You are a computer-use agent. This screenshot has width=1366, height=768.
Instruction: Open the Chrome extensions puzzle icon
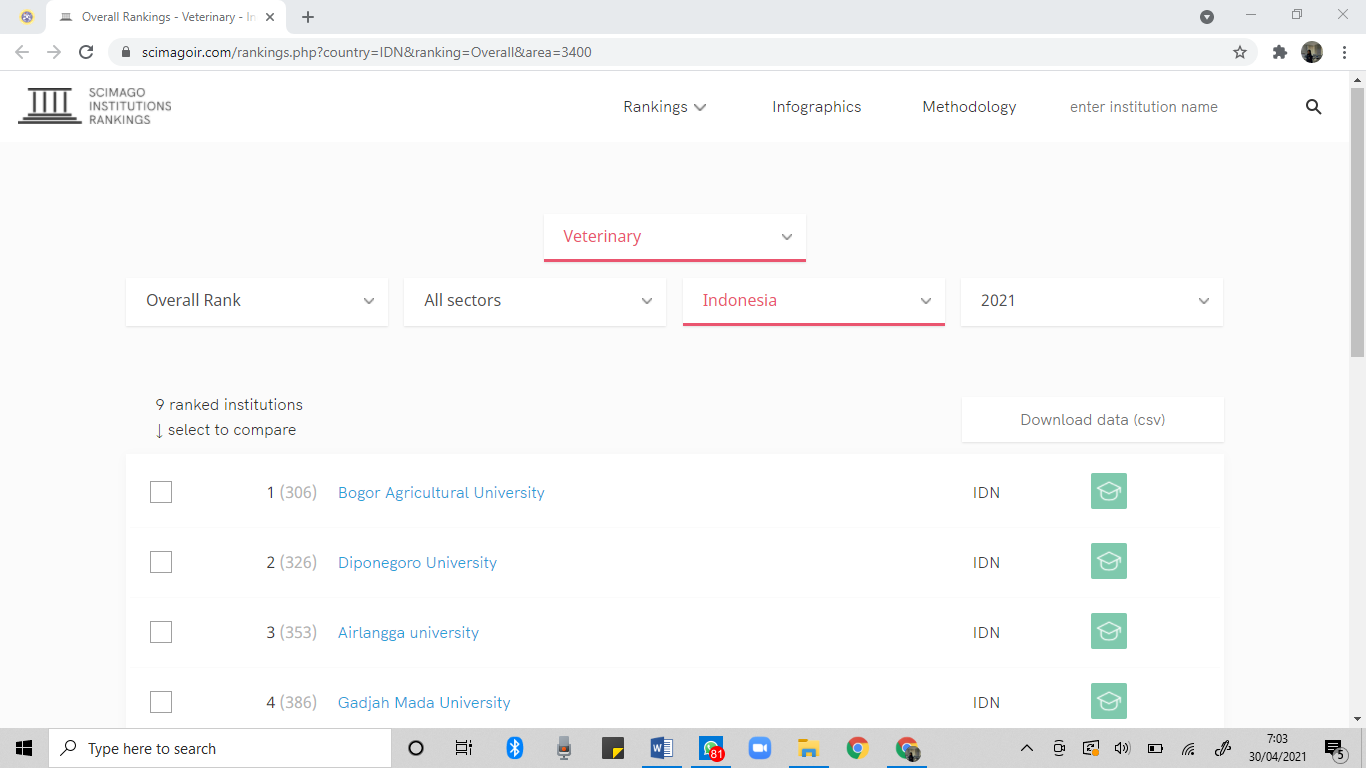1279,52
